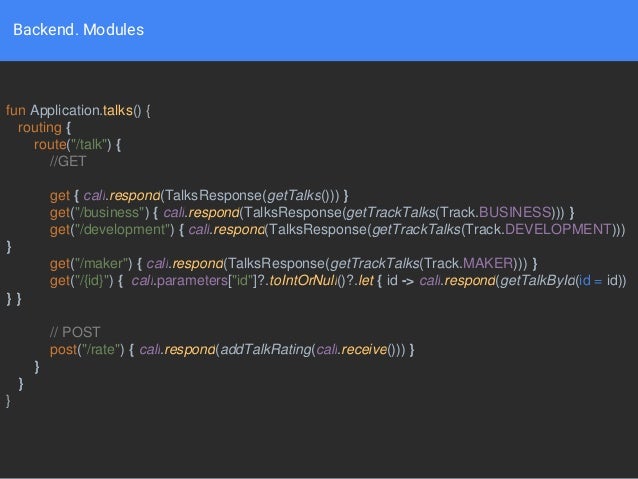Click the get("/maker") route line
The width and height of the screenshot is (638, 479).
pyautogui.click(x=293, y=264)
